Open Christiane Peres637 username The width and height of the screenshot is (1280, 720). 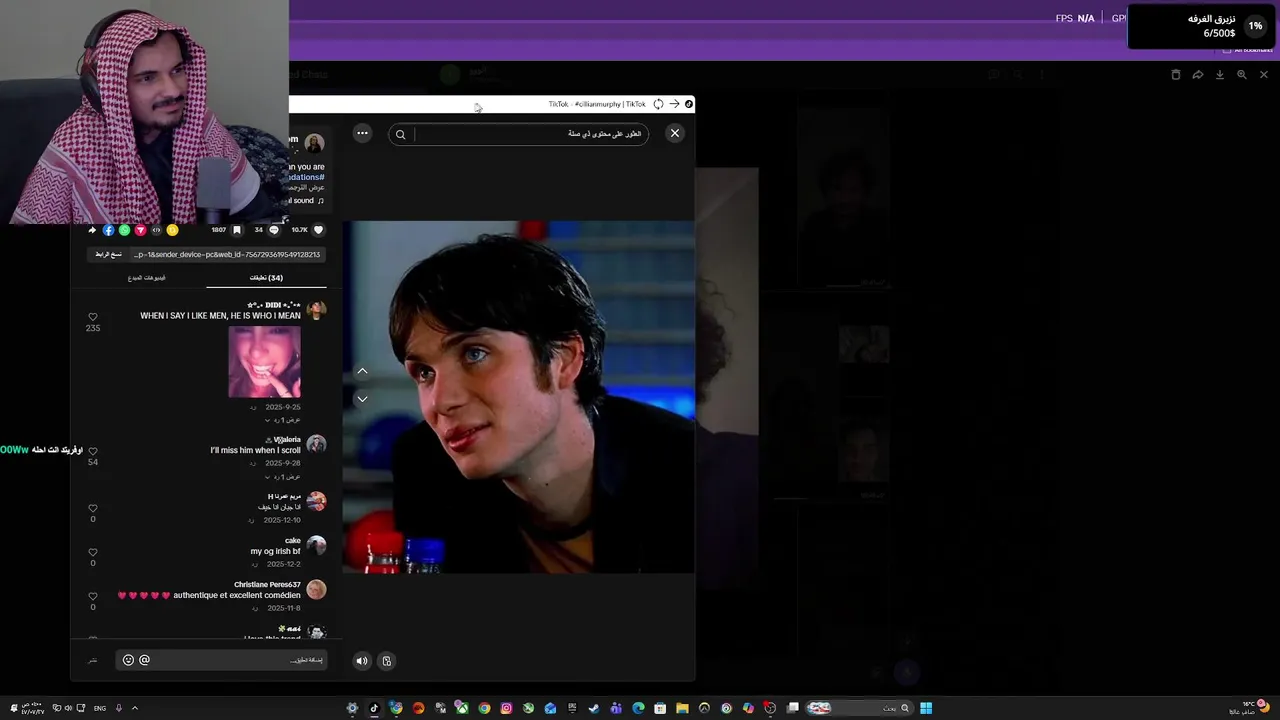click(267, 584)
